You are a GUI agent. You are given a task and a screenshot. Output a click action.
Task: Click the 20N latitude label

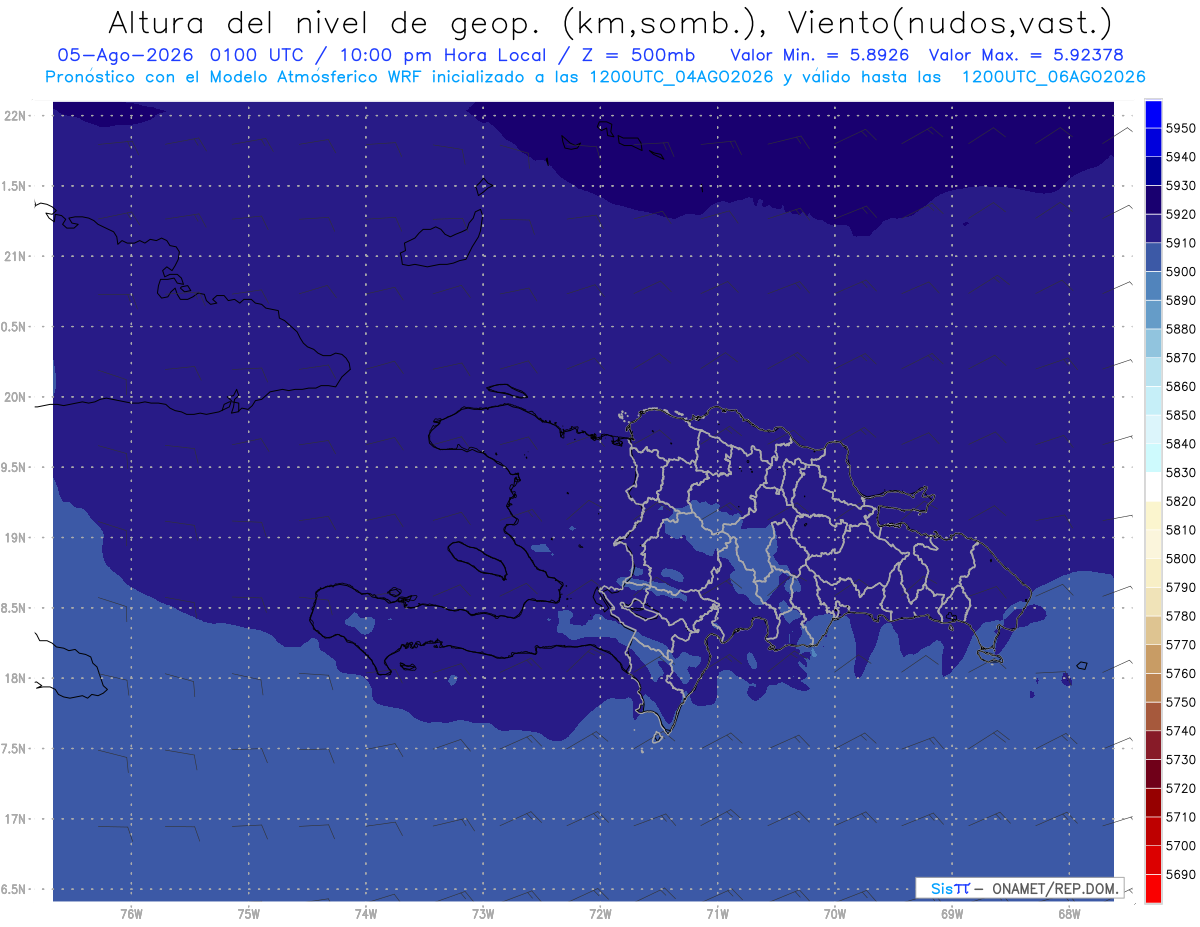(17, 397)
